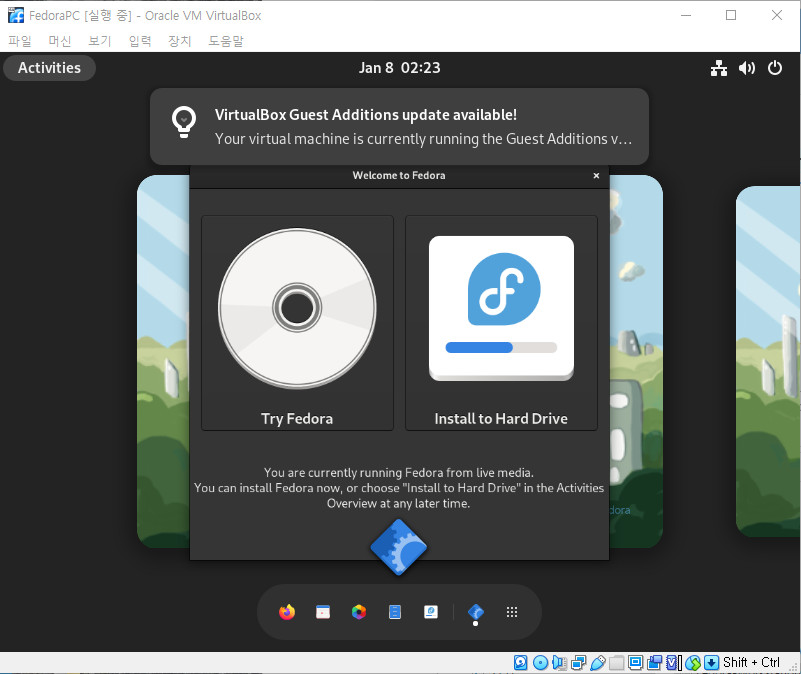Viewport: 801px width, 674px height.
Task: Open the power menu icon
Action: coord(775,68)
